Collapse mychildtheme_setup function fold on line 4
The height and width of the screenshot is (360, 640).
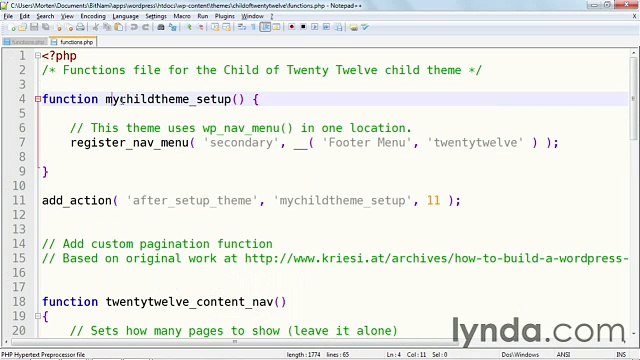pos(38,99)
